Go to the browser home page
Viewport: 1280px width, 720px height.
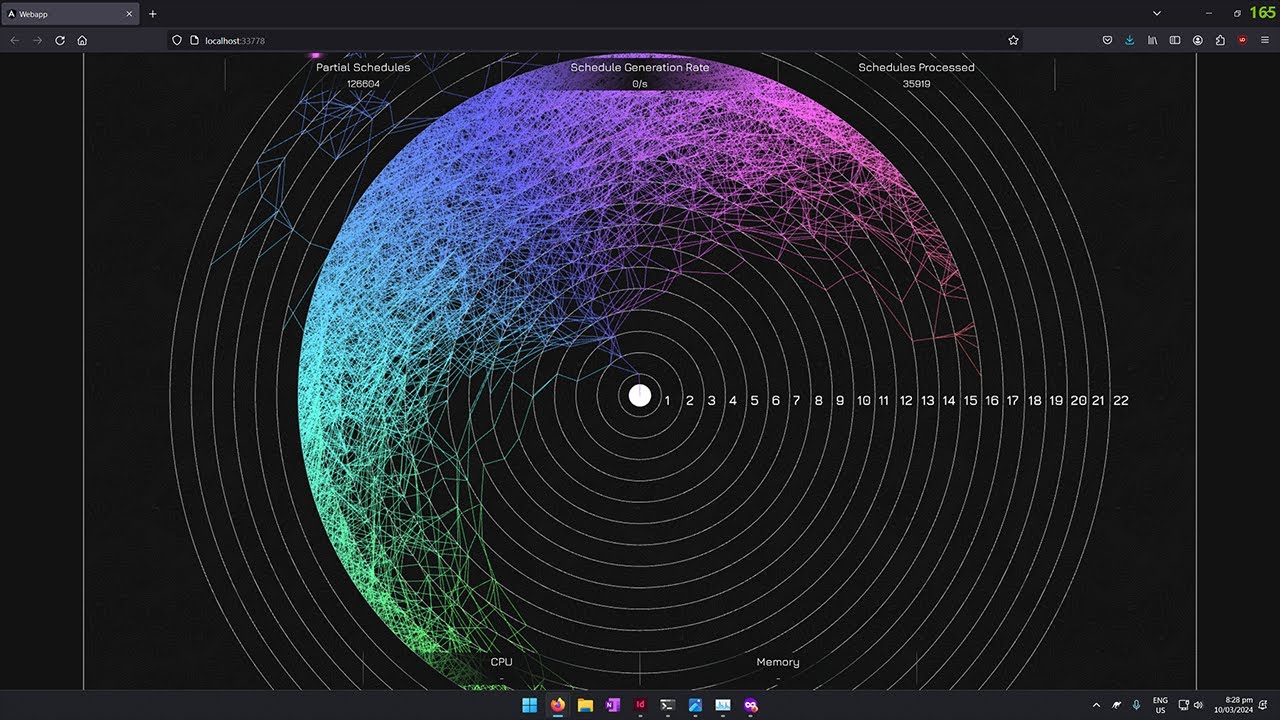coord(82,40)
